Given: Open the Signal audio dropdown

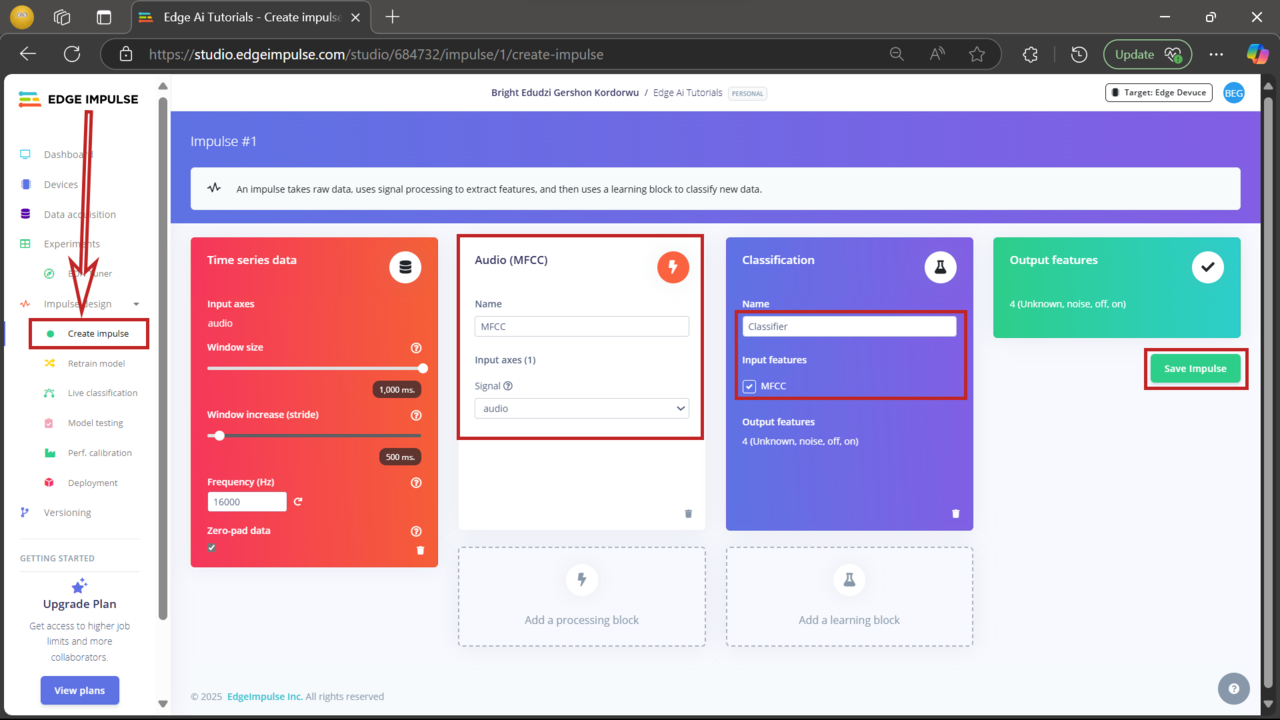Looking at the screenshot, I should pyautogui.click(x=581, y=408).
